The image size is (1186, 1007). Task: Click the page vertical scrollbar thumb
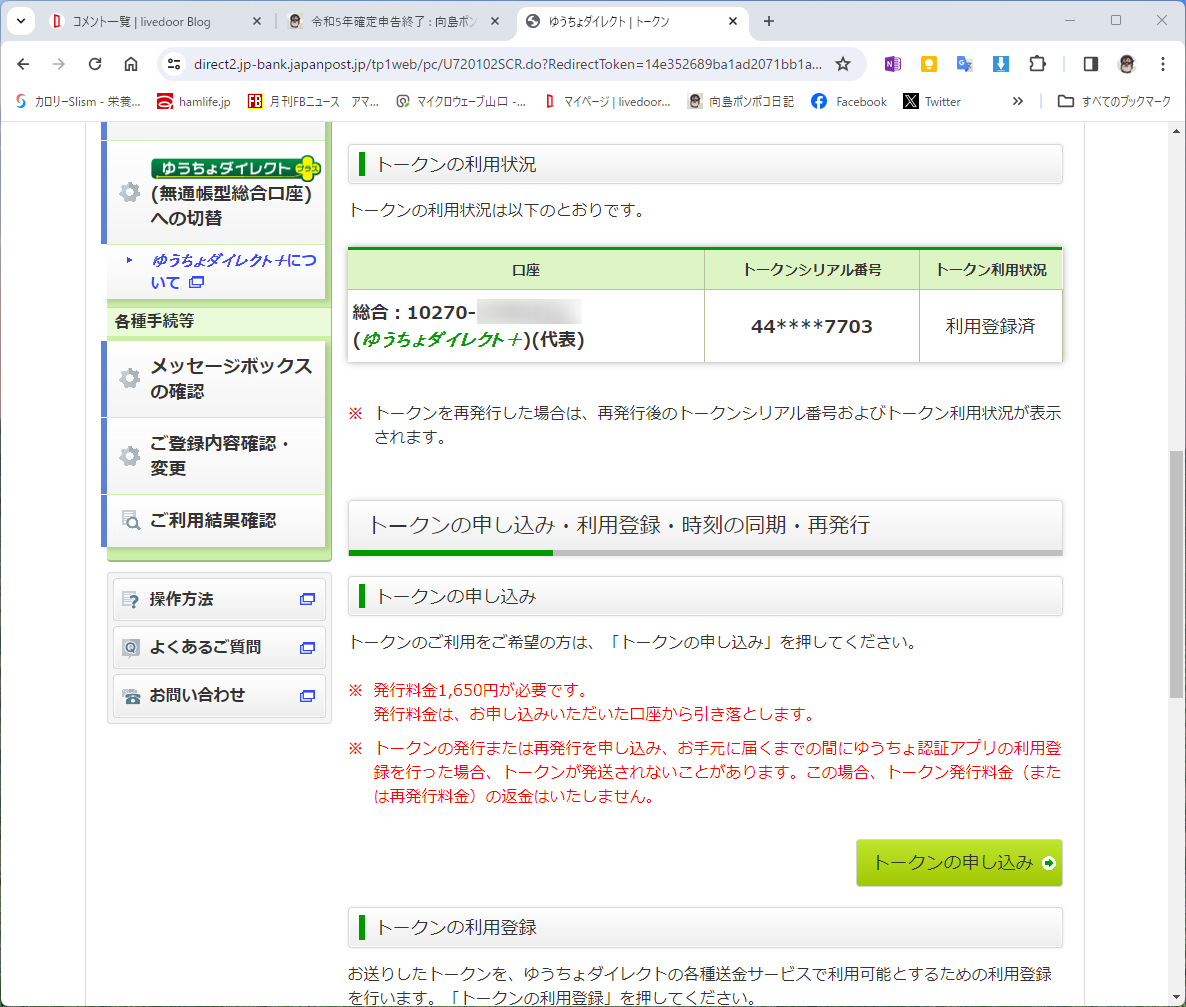pyautogui.click(x=1176, y=573)
